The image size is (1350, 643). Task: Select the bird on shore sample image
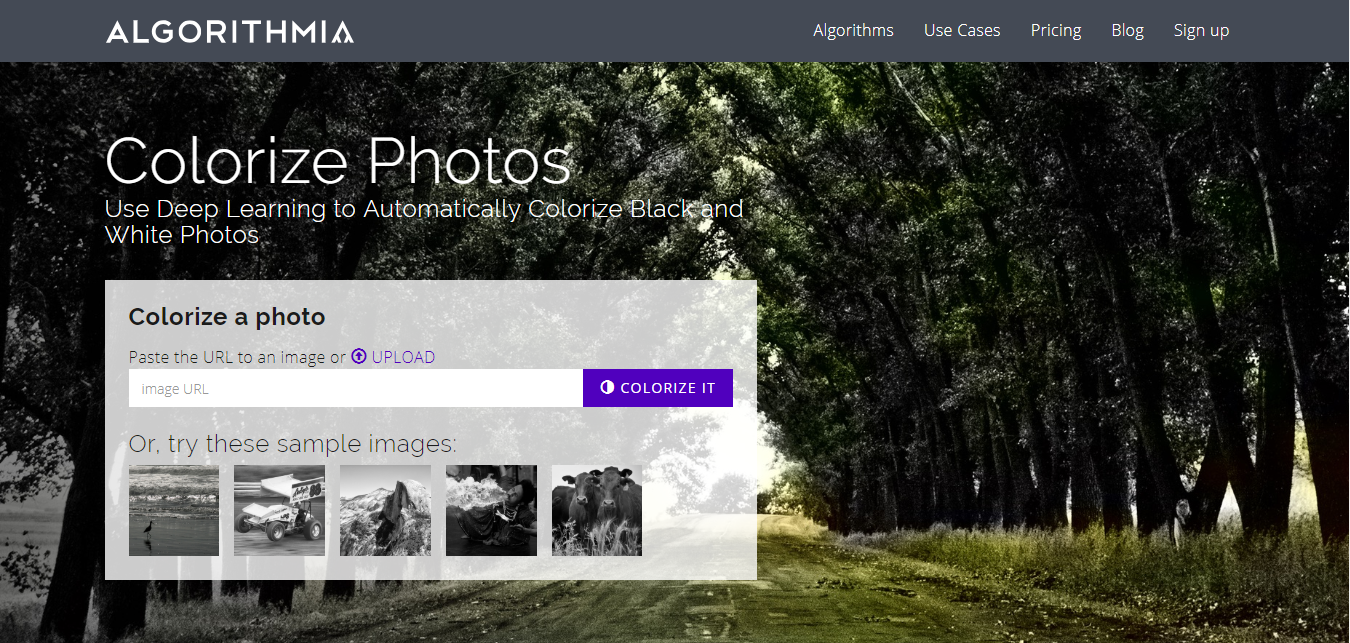(x=174, y=510)
